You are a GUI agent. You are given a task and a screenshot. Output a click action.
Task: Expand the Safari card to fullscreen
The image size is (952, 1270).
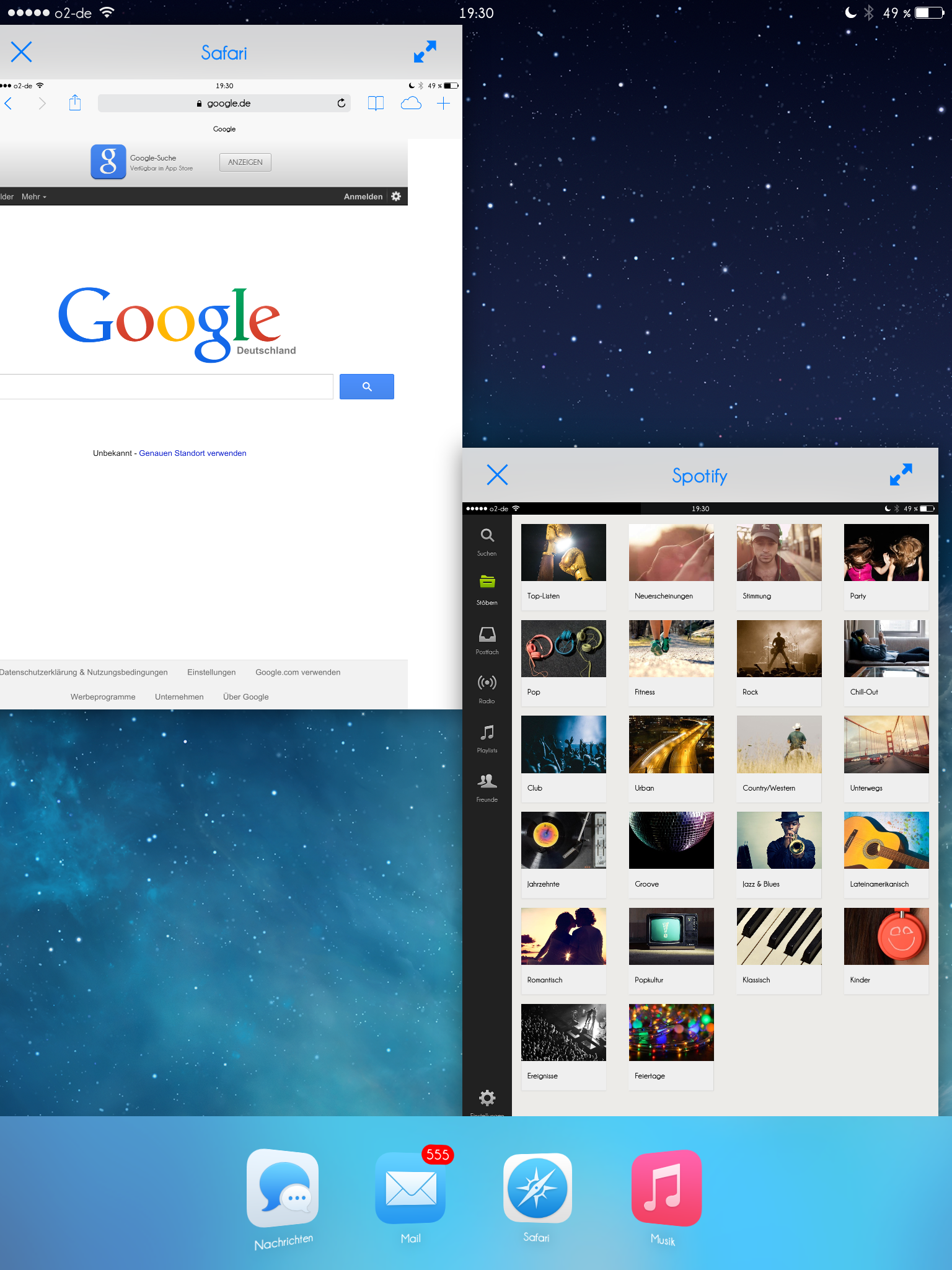(x=425, y=52)
